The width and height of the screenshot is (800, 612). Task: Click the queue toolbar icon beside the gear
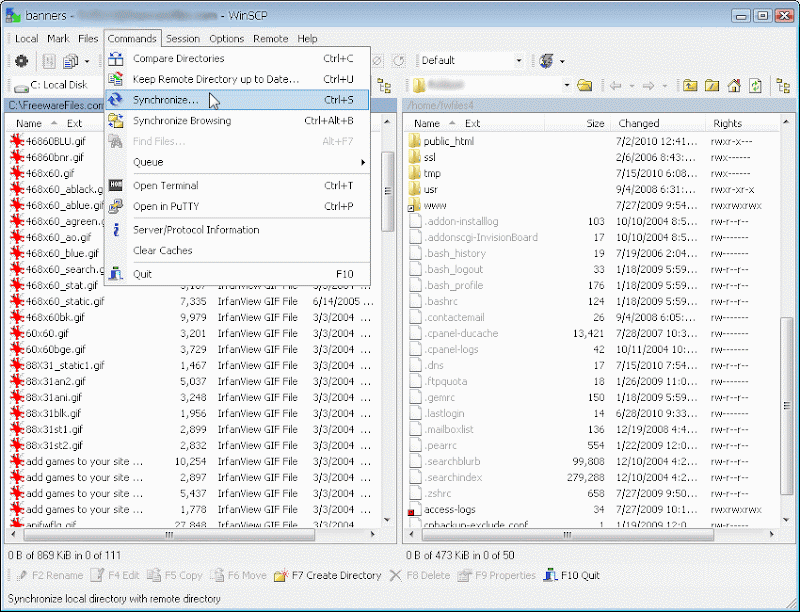click(x=49, y=61)
